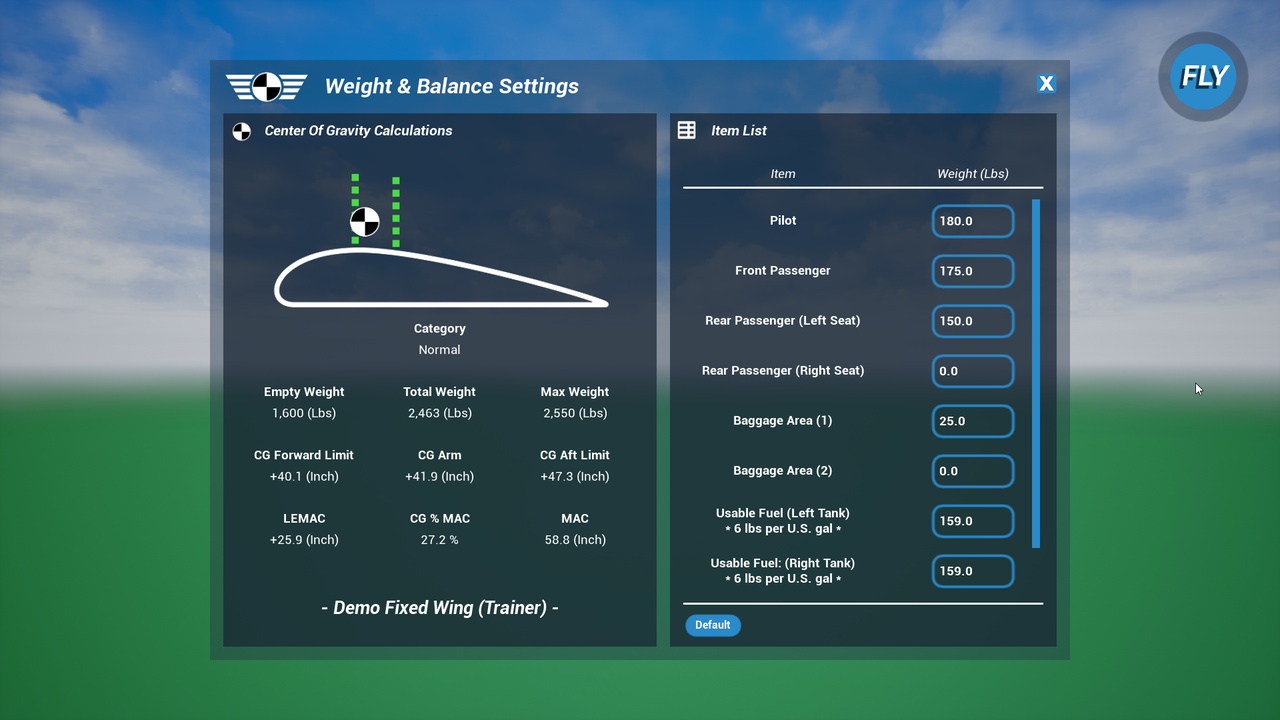Click the Item List vertical scrollbar
The height and width of the screenshot is (720, 1280).
(x=1036, y=373)
